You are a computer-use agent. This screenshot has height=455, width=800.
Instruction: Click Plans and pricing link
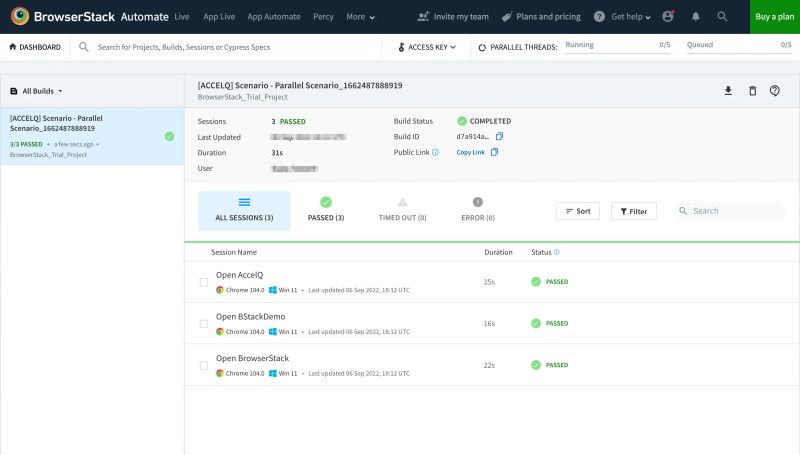pos(548,16)
